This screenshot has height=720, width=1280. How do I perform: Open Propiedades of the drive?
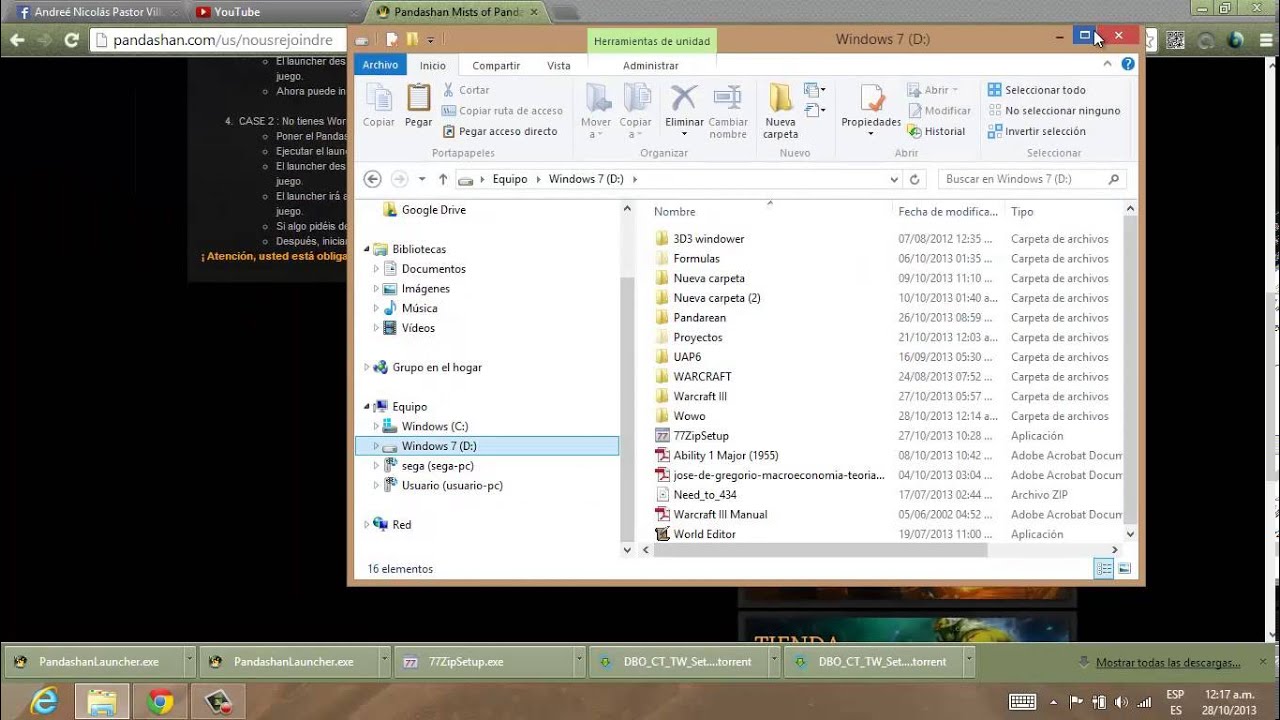coord(871,111)
